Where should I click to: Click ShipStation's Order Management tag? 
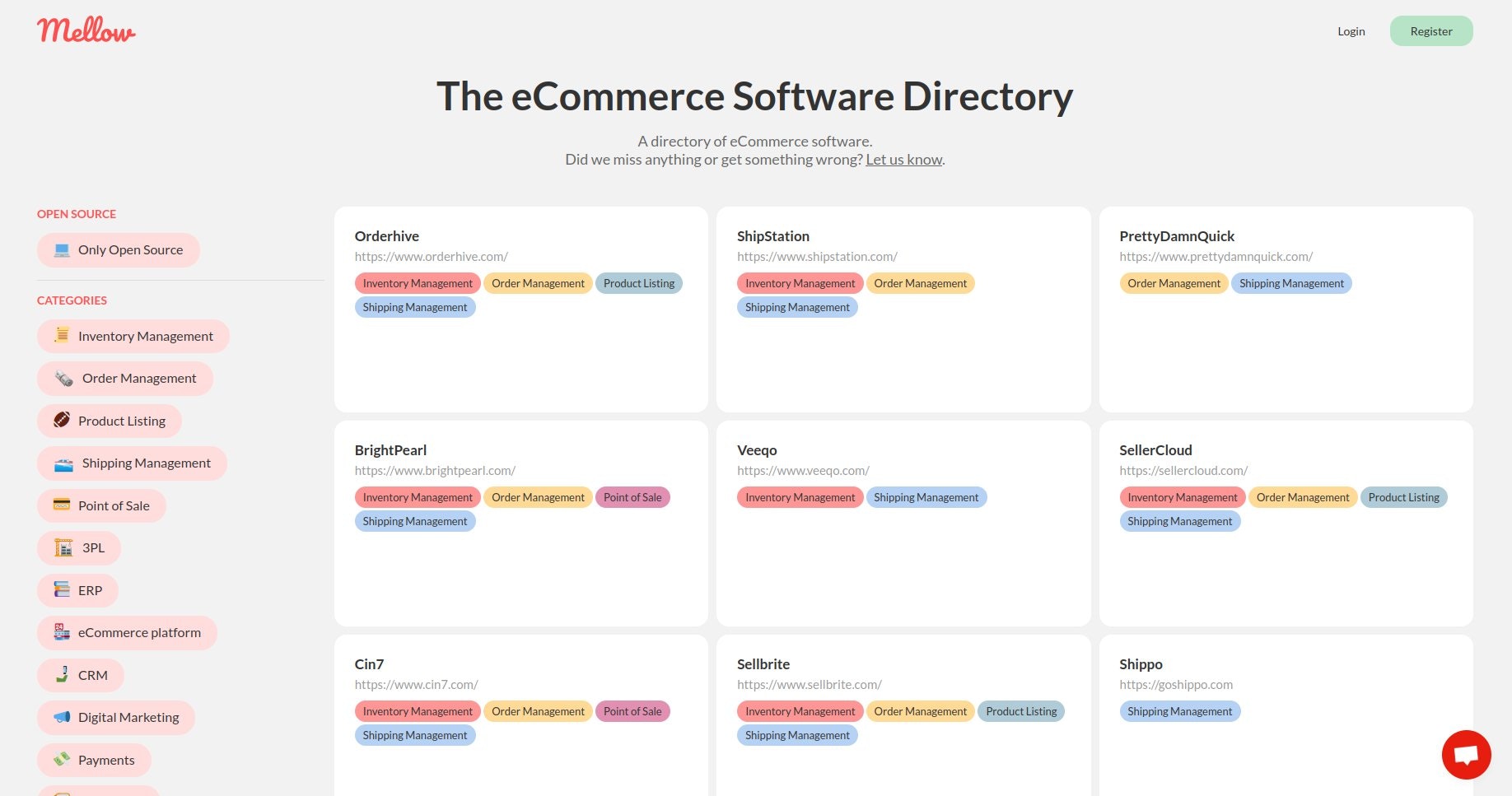(920, 283)
